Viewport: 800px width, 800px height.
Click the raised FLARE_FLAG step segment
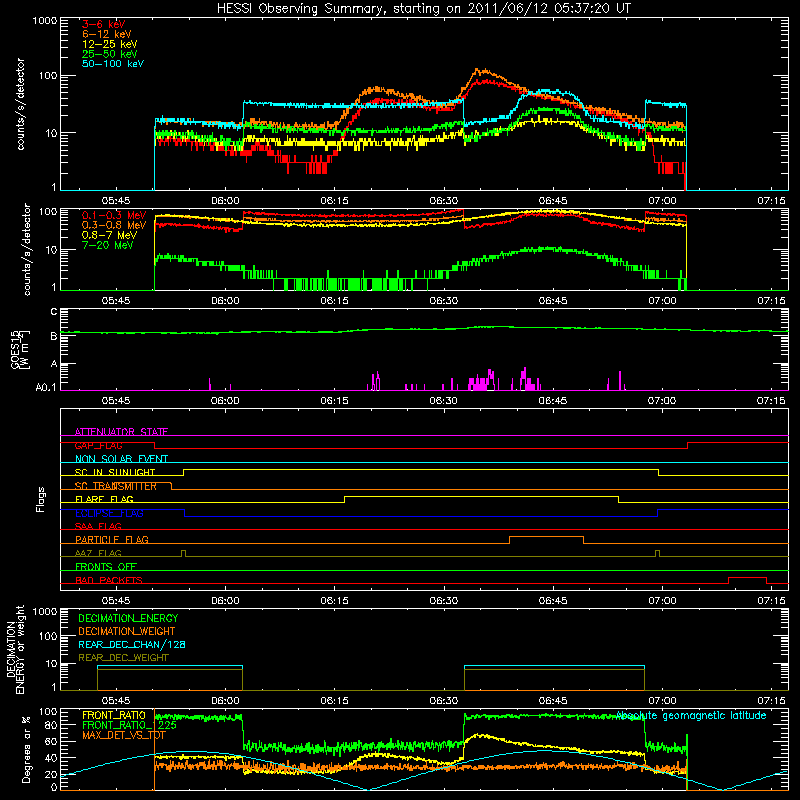point(481,496)
